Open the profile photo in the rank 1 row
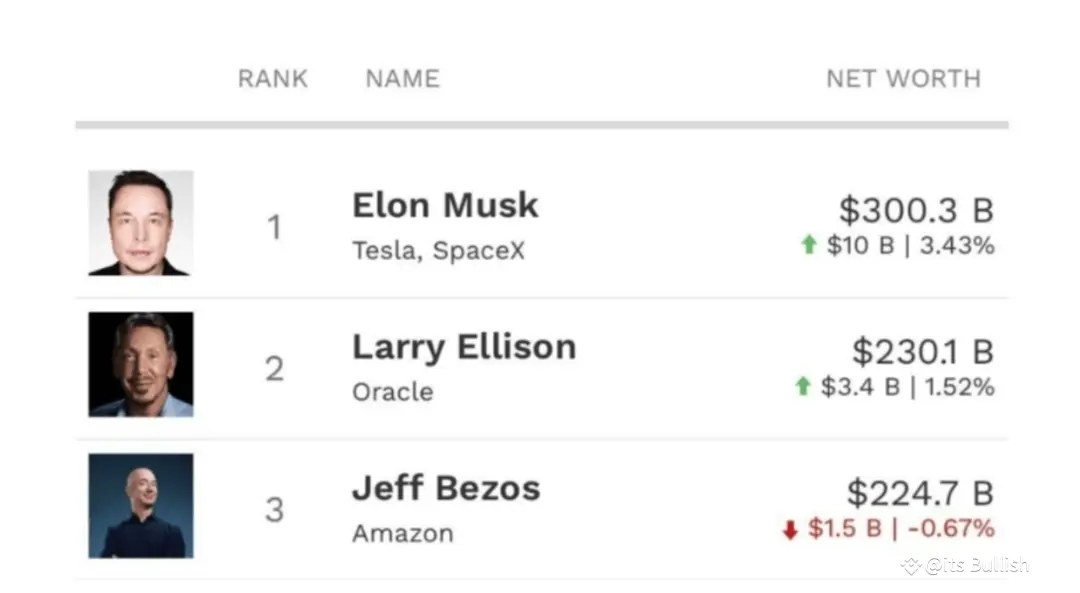1080x593 pixels. pyautogui.click(x=140, y=223)
